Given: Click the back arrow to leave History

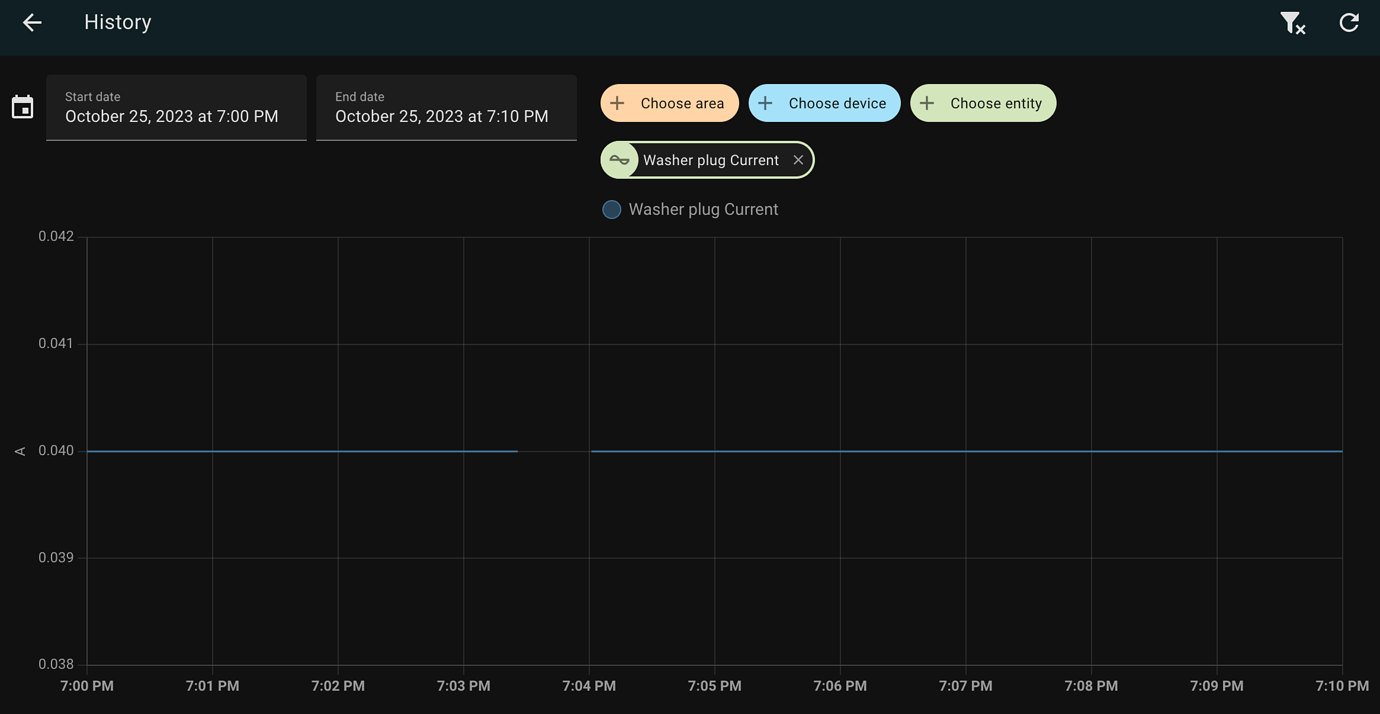Looking at the screenshot, I should [x=31, y=21].
